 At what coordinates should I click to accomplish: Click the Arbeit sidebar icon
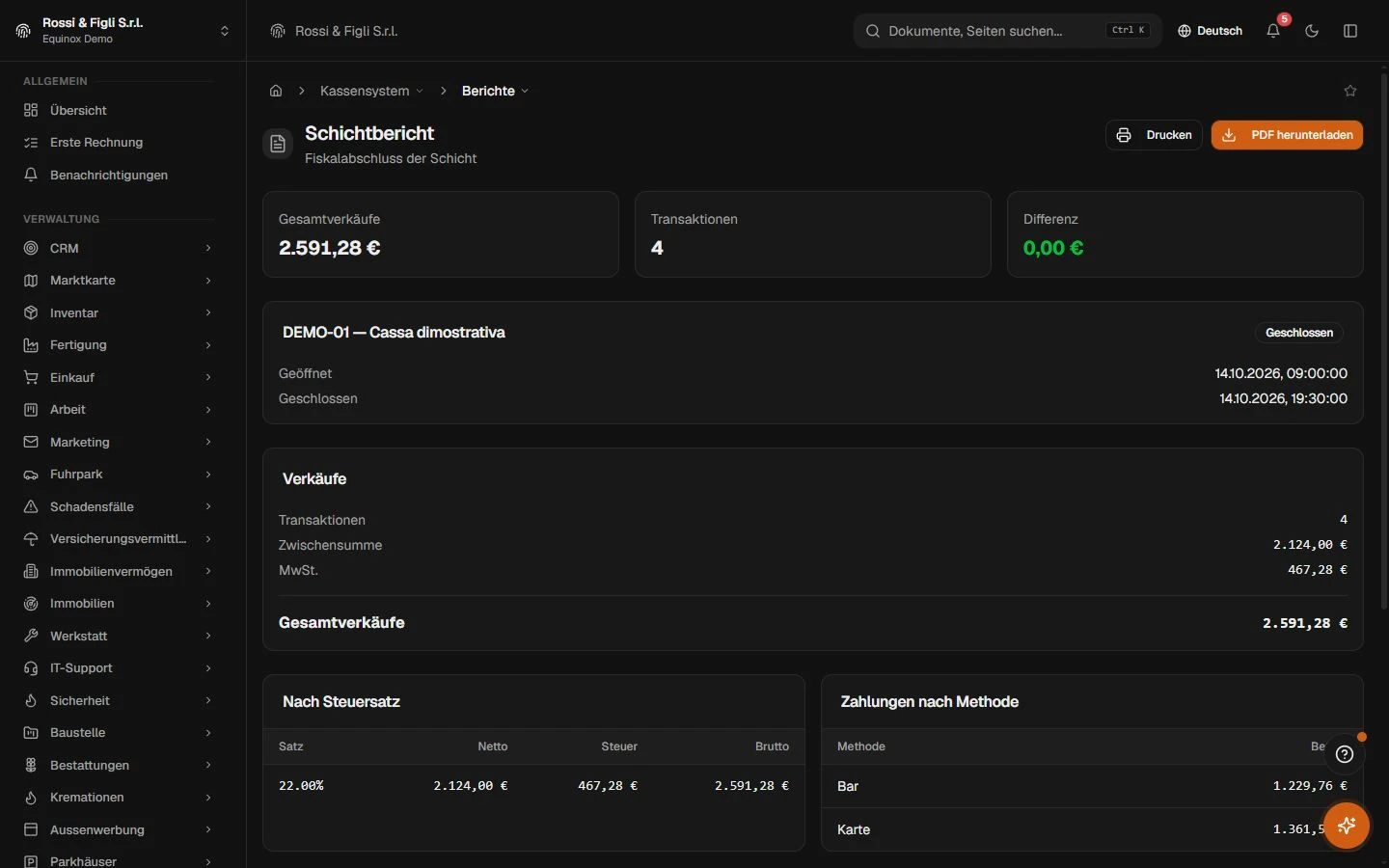(31, 410)
